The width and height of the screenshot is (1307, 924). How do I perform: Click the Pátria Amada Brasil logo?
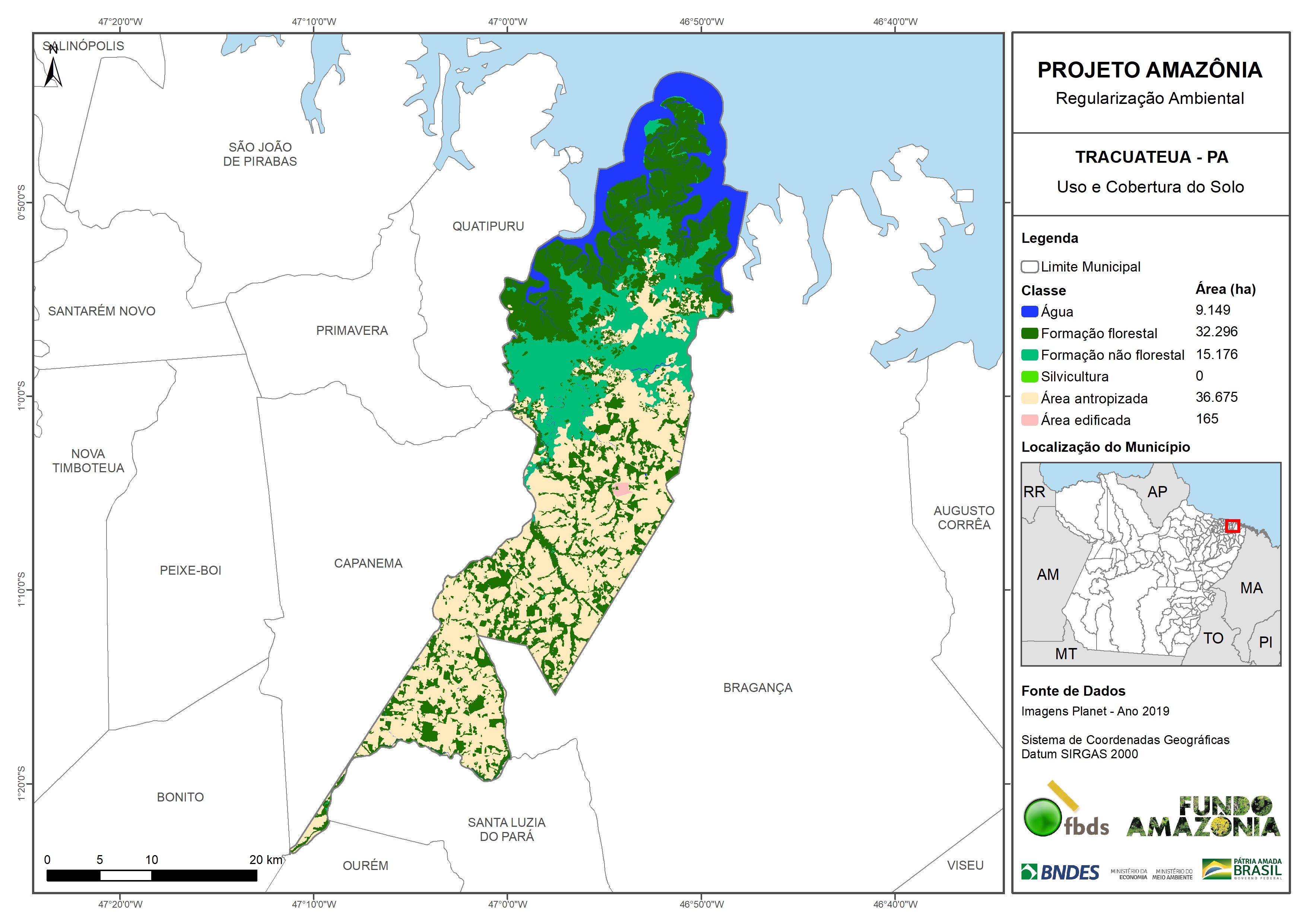pos(1241,869)
